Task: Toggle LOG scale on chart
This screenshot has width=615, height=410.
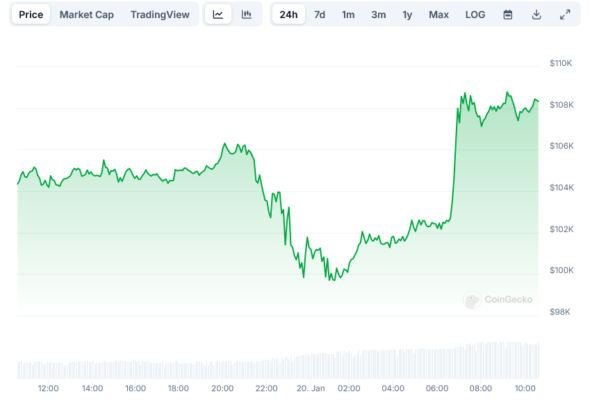Action: tap(475, 15)
